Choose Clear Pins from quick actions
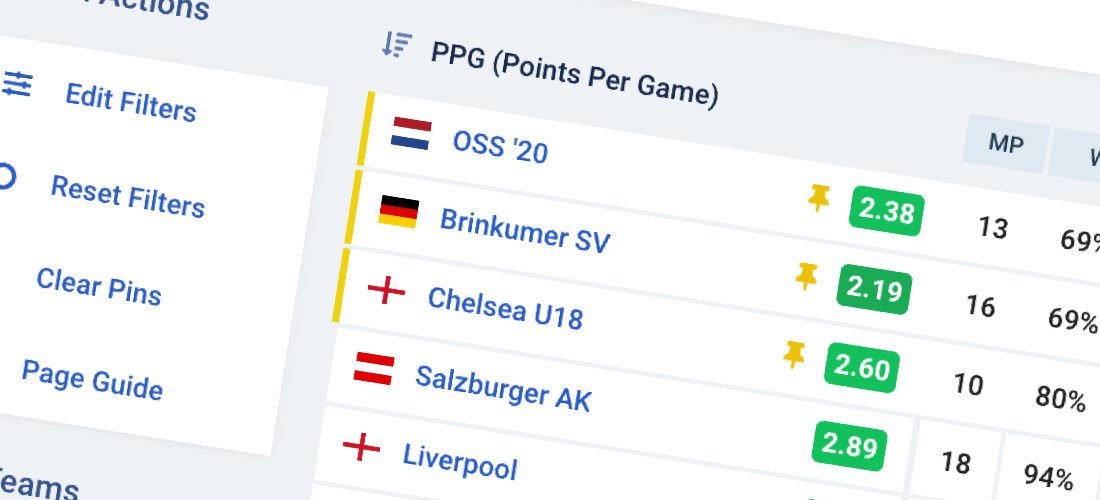1100x500 pixels. (x=99, y=286)
